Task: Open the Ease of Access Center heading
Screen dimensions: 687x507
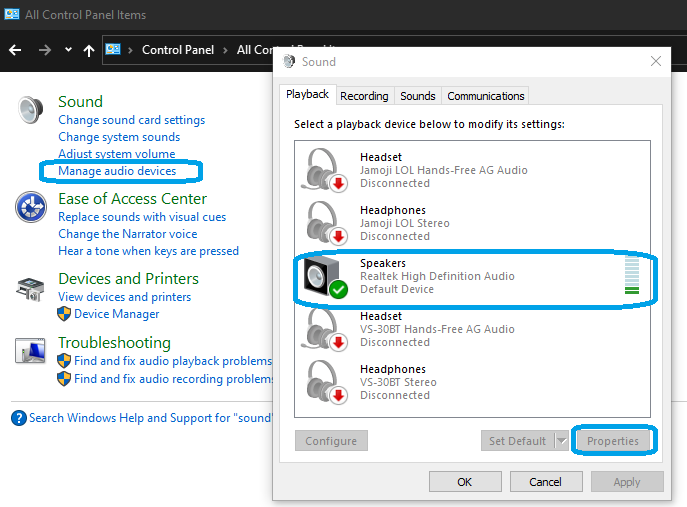Action: coord(132,199)
